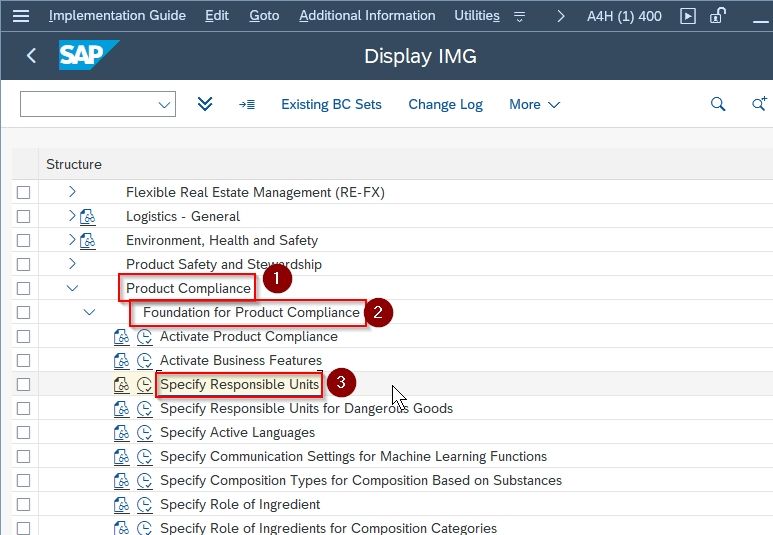773x535 pixels.
Task: Tick checkbox for Product Compliance row
Action: (x=23, y=288)
